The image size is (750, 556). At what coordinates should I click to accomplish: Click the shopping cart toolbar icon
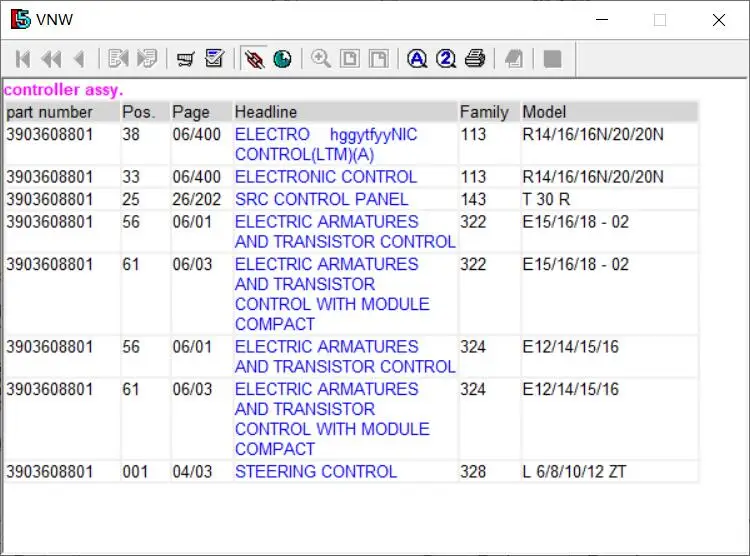pyautogui.click(x=185, y=59)
